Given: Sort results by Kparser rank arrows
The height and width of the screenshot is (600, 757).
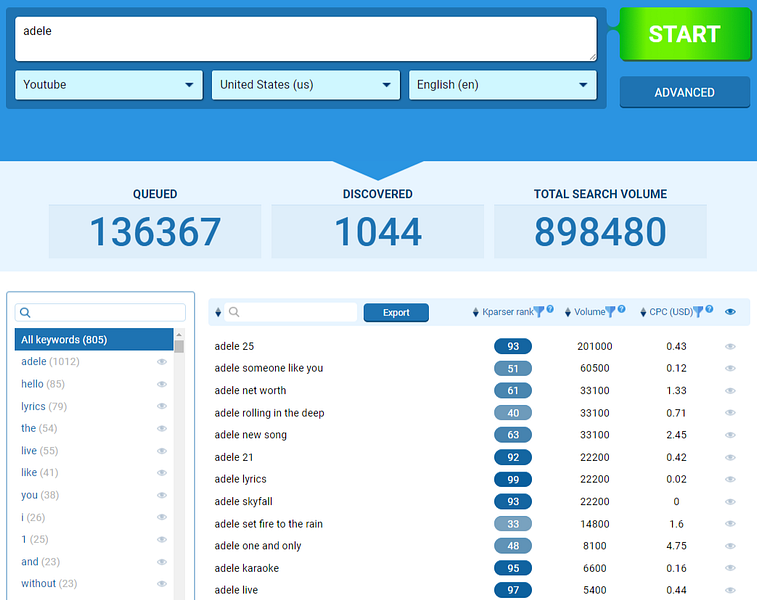Looking at the screenshot, I should (x=476, y=312).
